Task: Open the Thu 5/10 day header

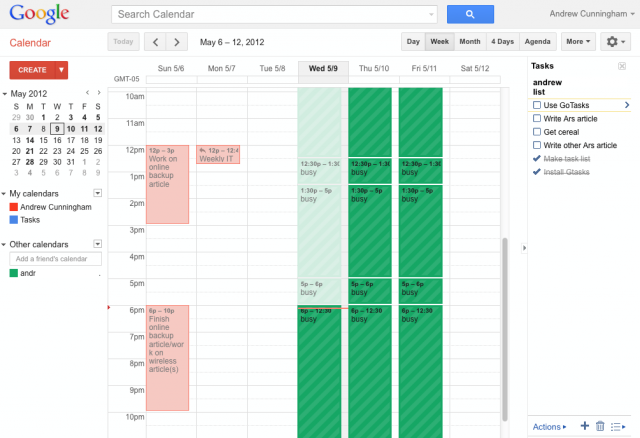Action: click(x=374, y=68)
